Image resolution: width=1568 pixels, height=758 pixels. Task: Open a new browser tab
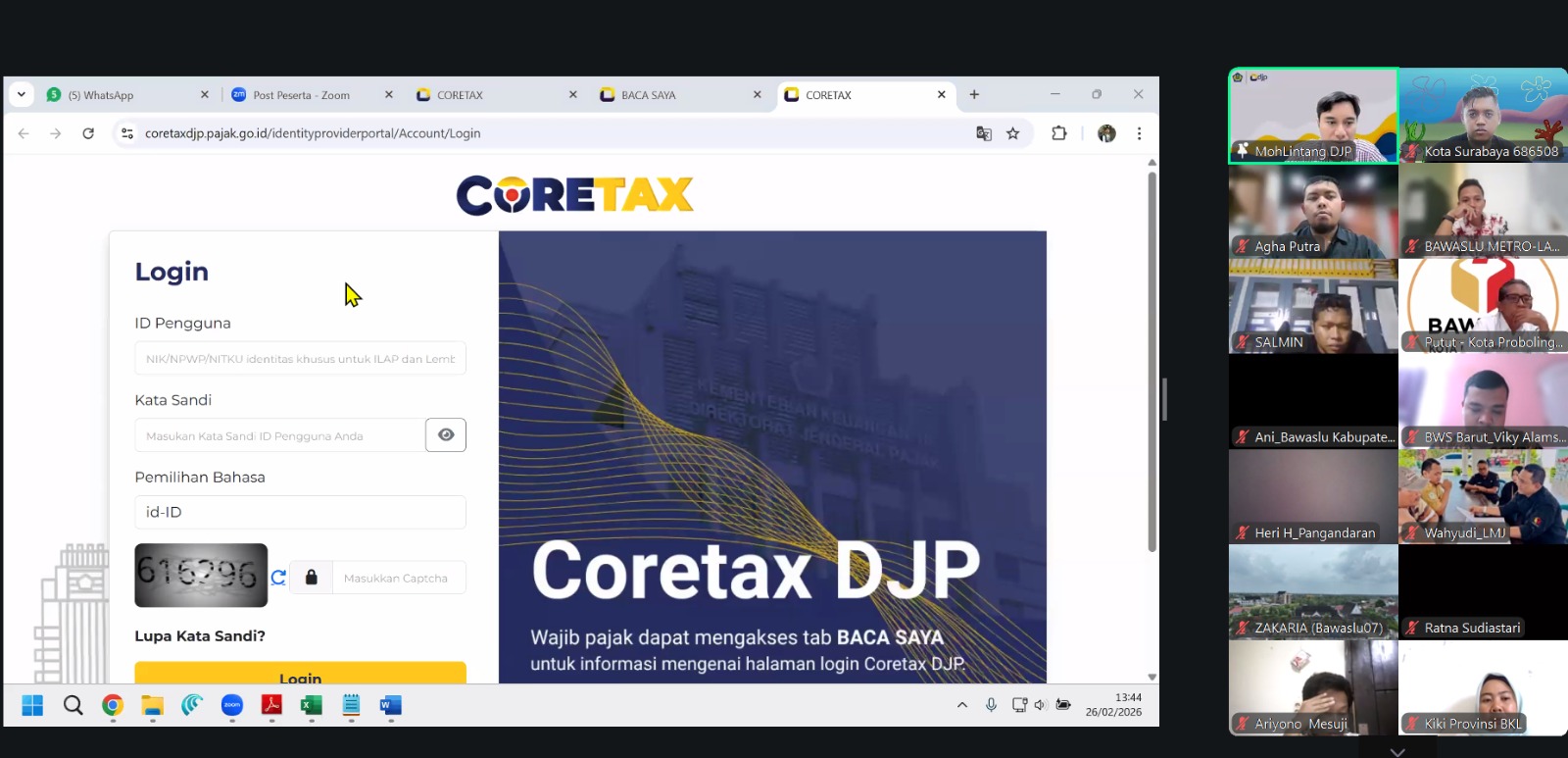click(974, 94)
